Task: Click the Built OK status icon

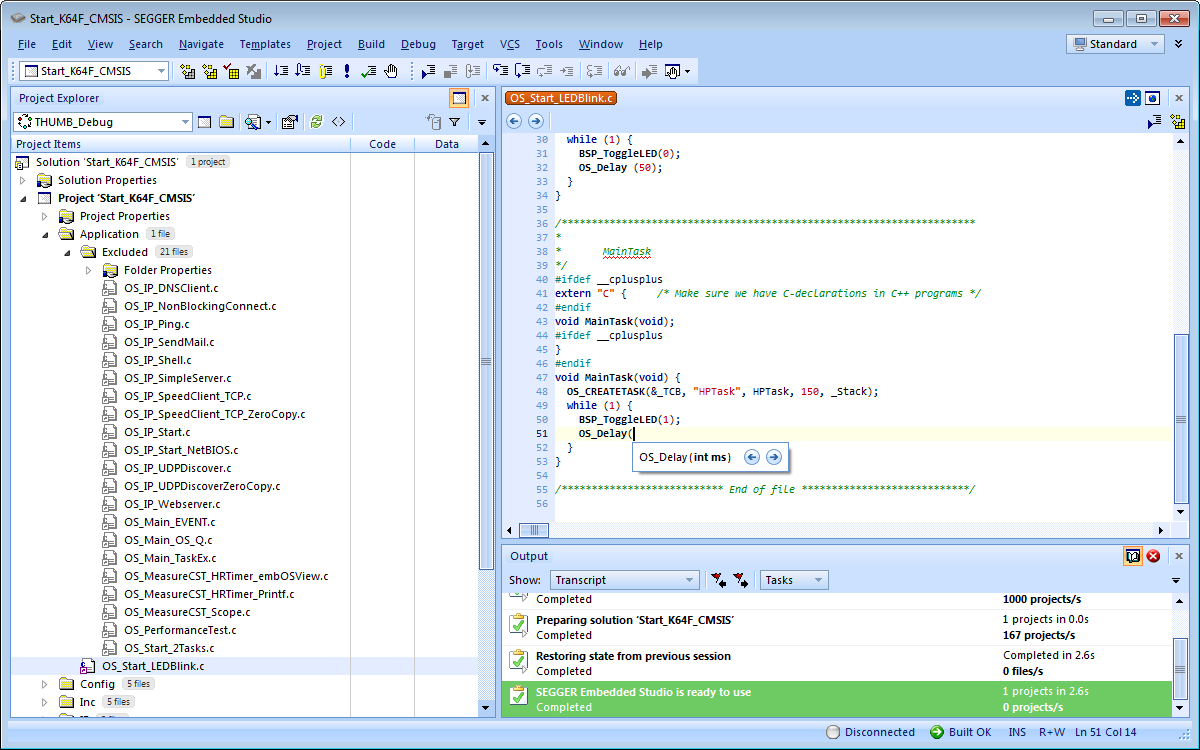Action: coord(937,732)
